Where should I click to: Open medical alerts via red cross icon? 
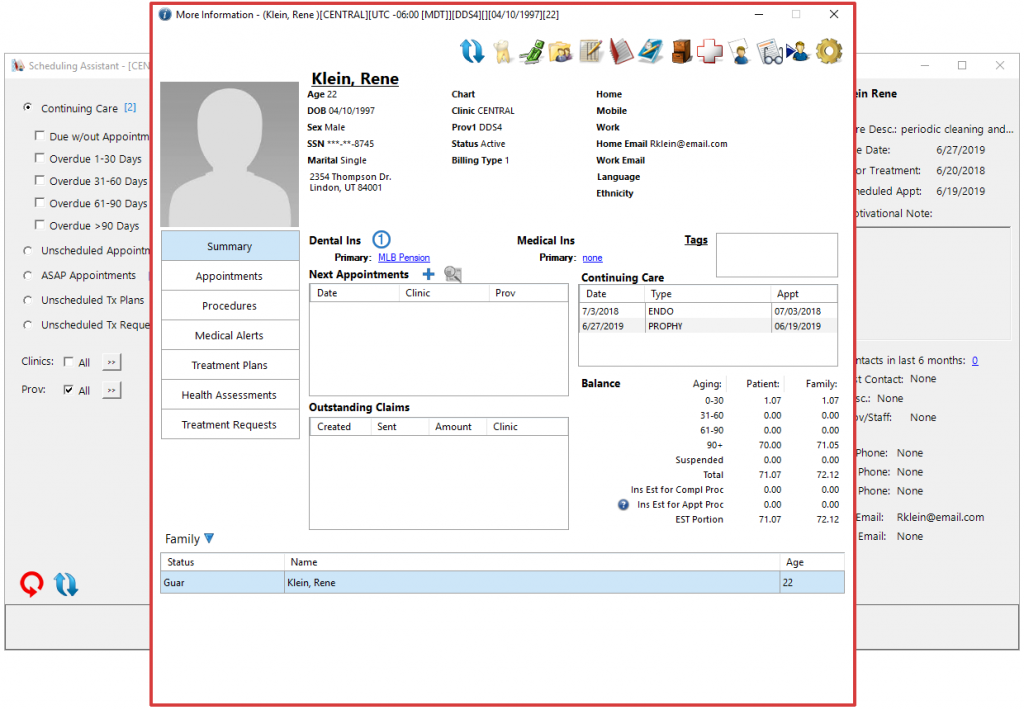712,50
